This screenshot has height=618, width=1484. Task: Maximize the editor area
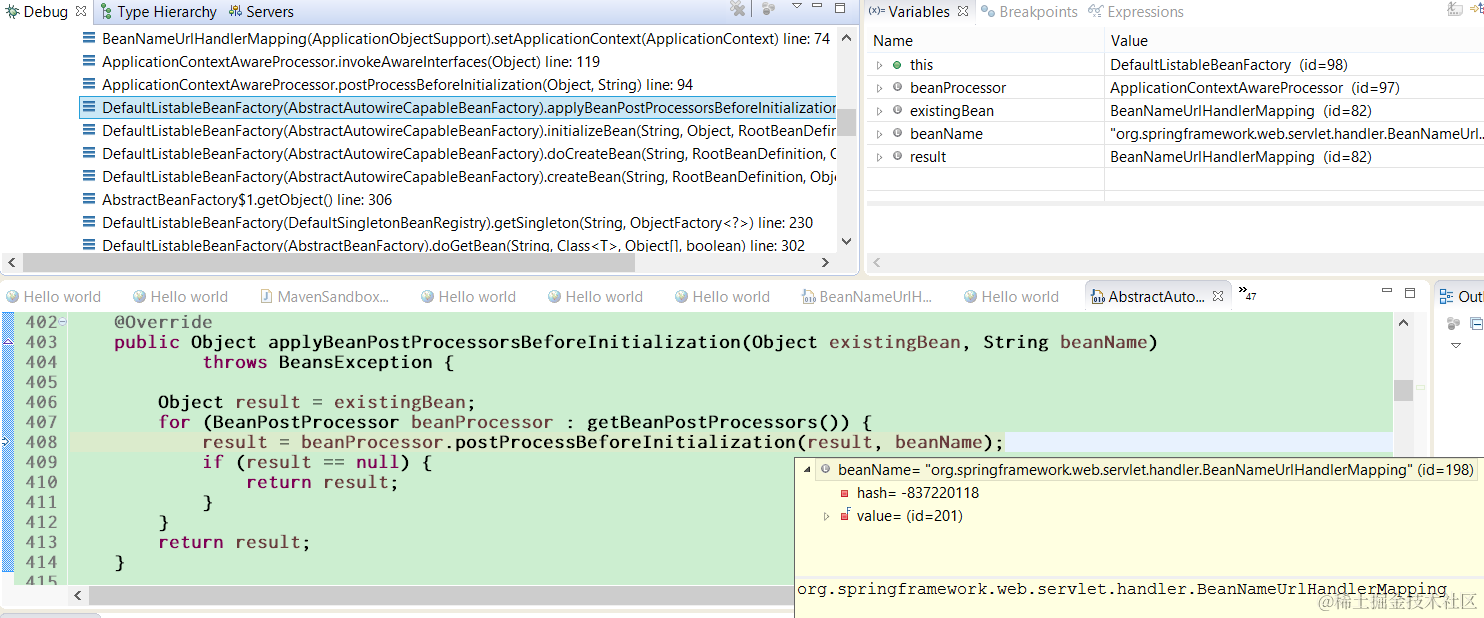(x=1410, y=293)
